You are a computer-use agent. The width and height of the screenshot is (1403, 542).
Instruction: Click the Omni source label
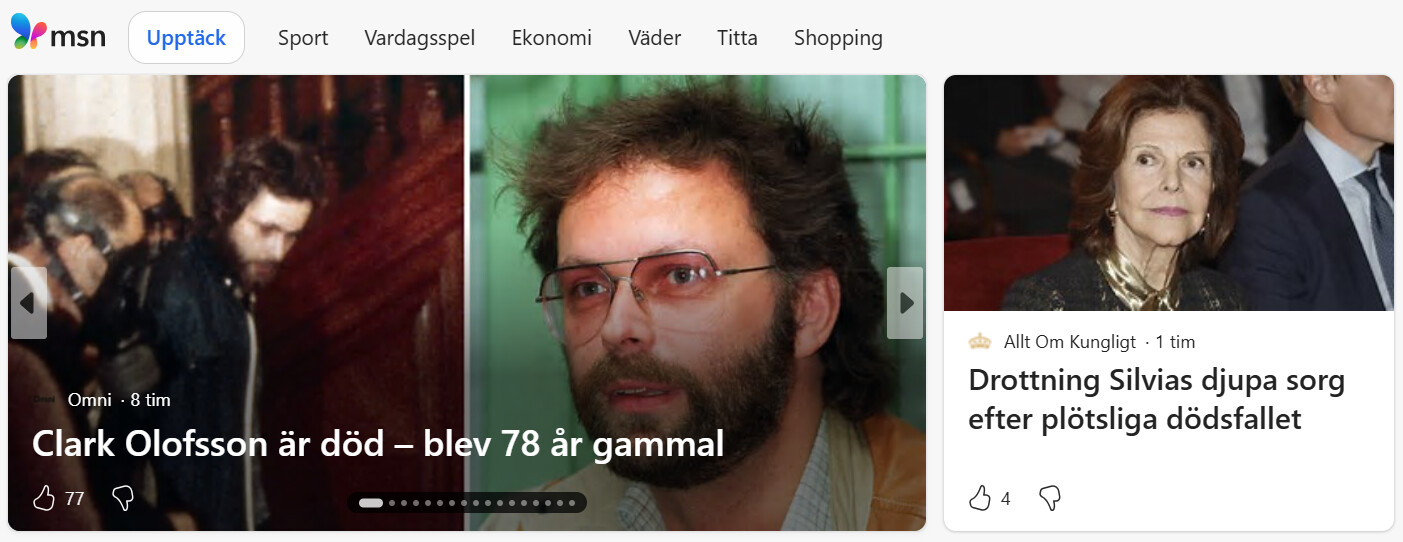click(89, 400)
